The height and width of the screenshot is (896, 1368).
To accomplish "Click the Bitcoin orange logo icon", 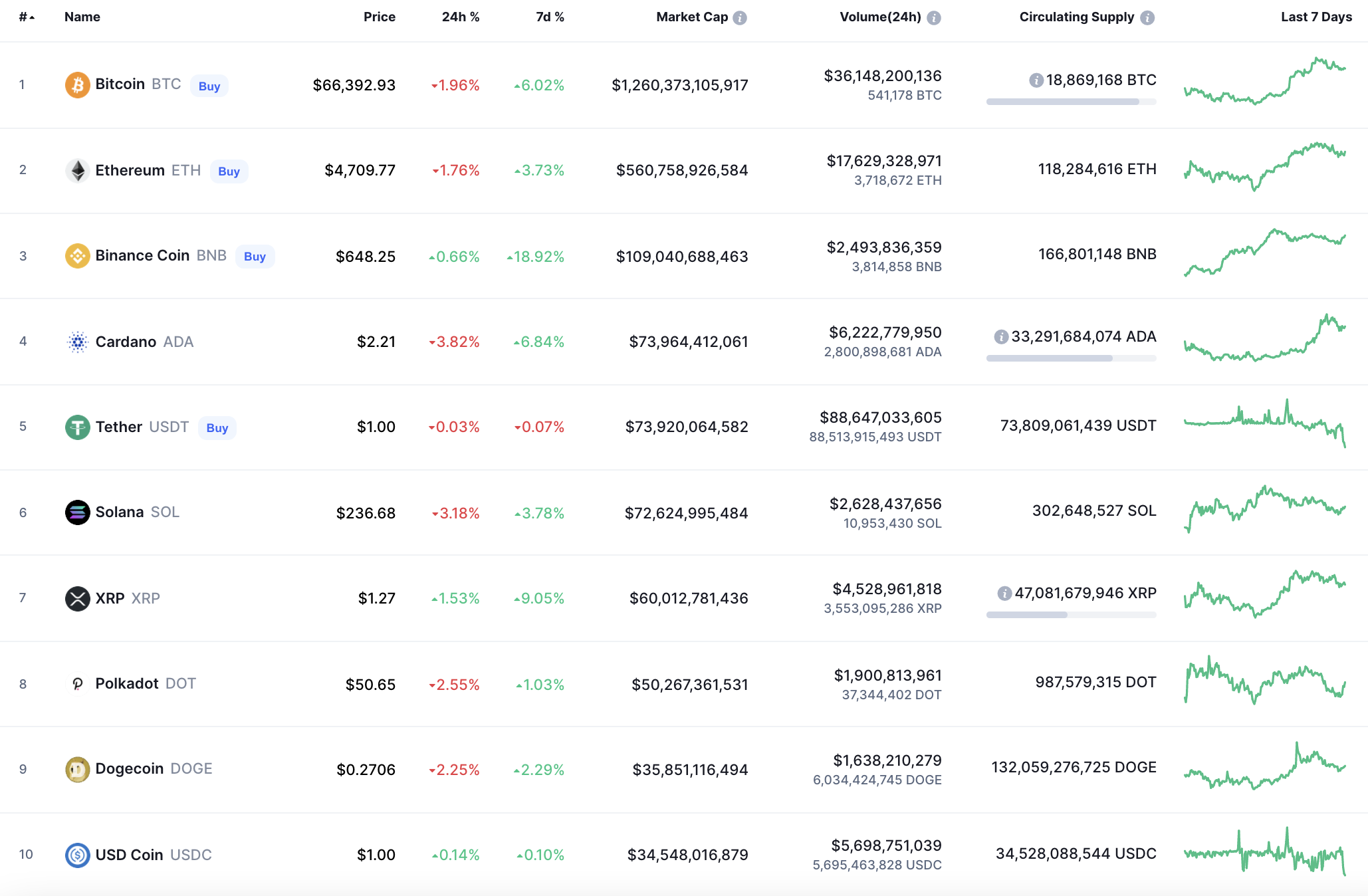I will pyautogui.click(x=77, y=85).
